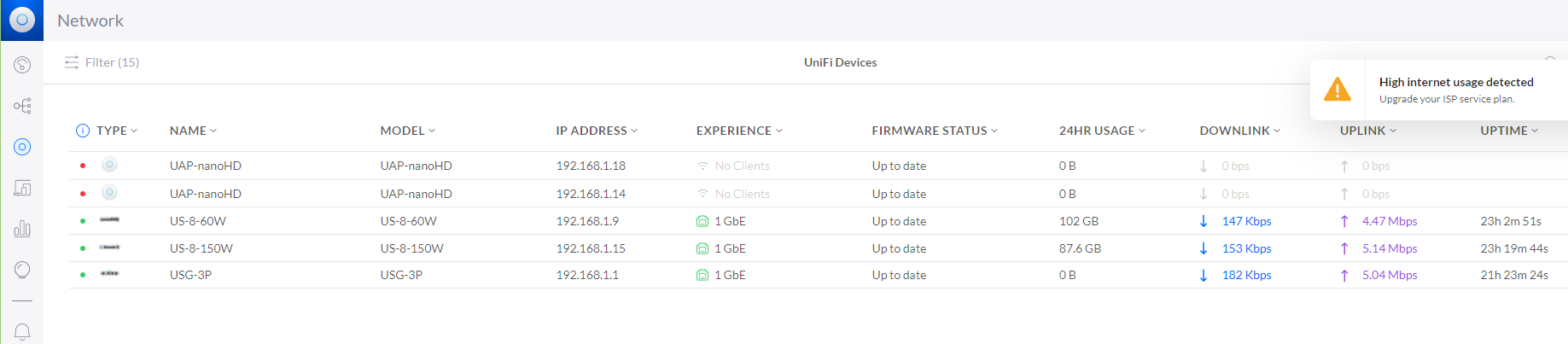Viewport: 1568px width, 344px height.
Task: Click Up to date status for USG-3P
Action: point(899,275)
